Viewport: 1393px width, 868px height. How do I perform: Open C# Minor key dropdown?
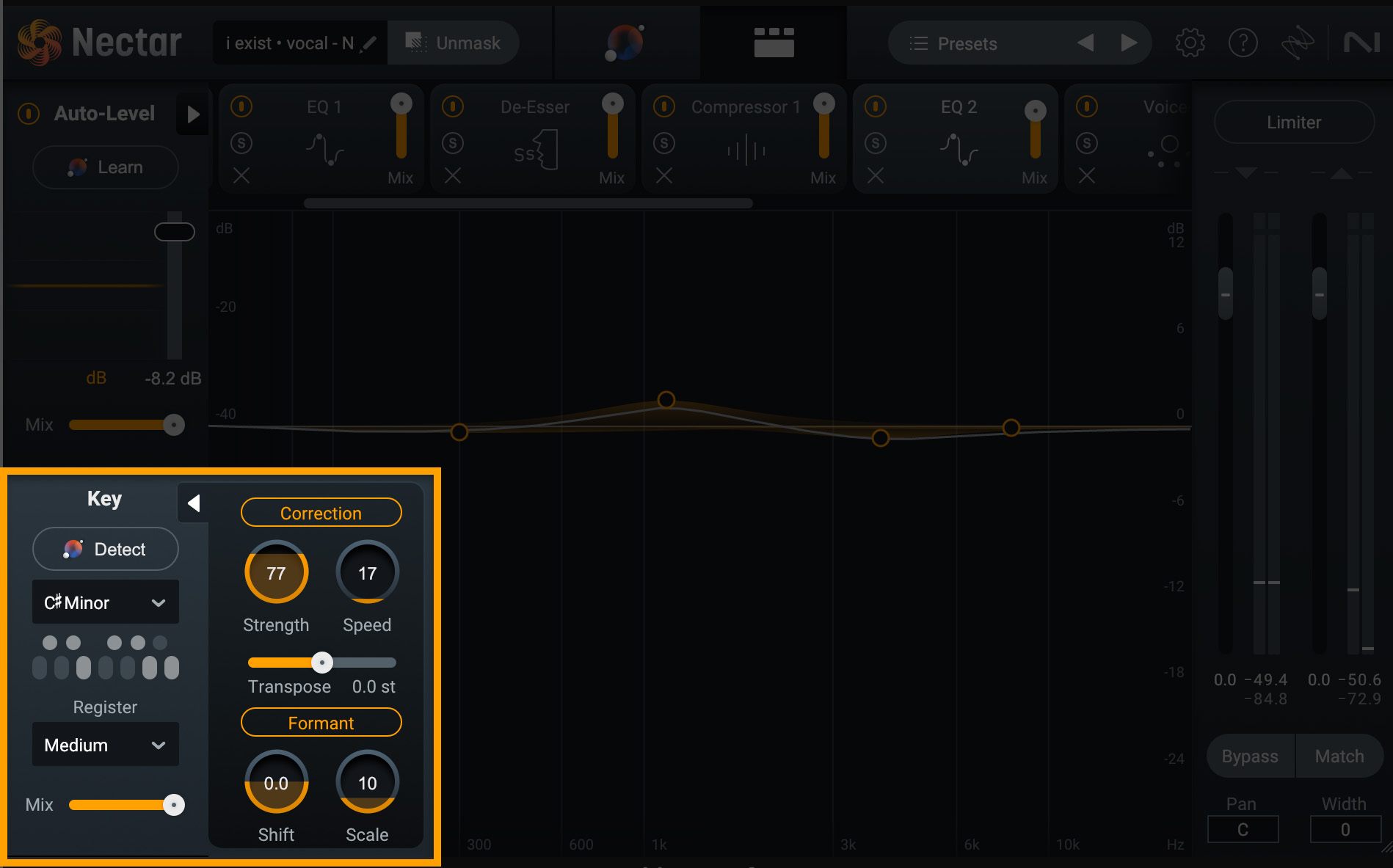click(106, 602)
